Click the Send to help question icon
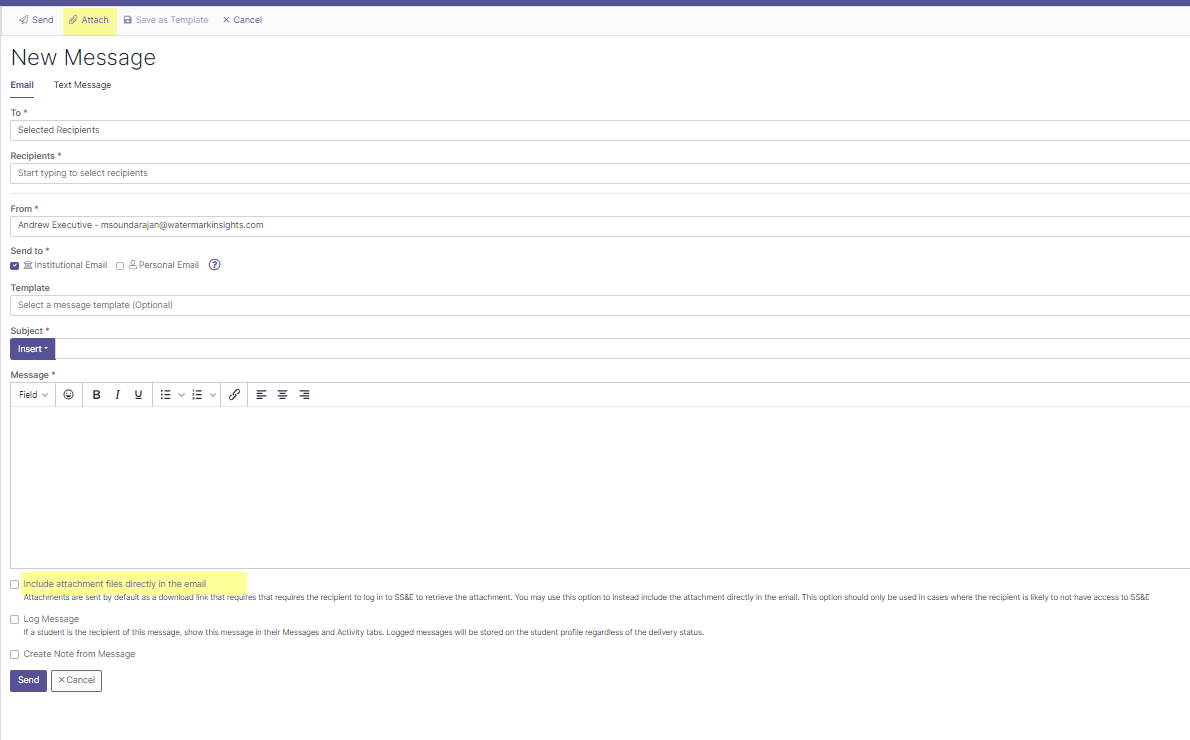Image resolution: width=1190 pixels, height=740 pixels. [214, 265]
